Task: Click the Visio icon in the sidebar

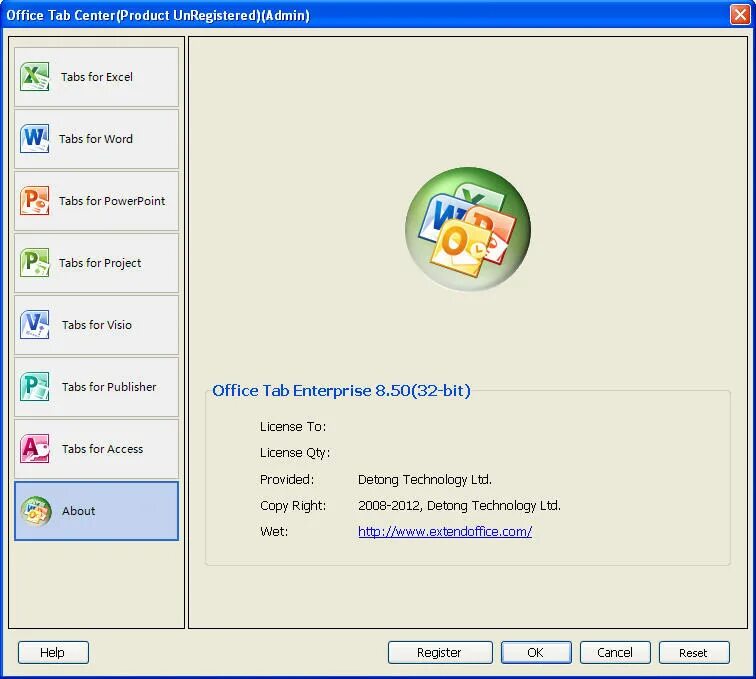Action: pos(34,325)
